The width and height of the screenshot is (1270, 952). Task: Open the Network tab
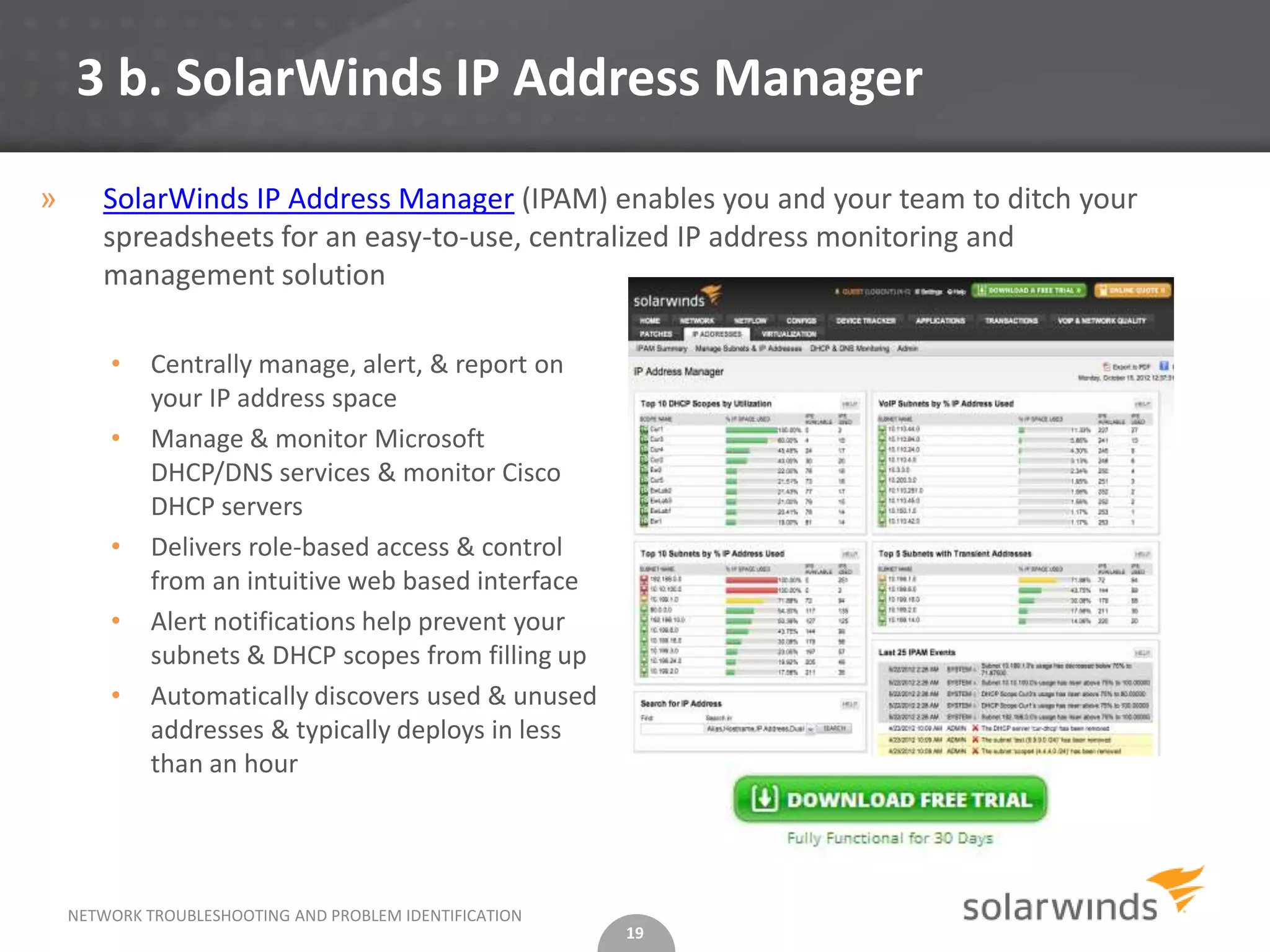(697, 320)
